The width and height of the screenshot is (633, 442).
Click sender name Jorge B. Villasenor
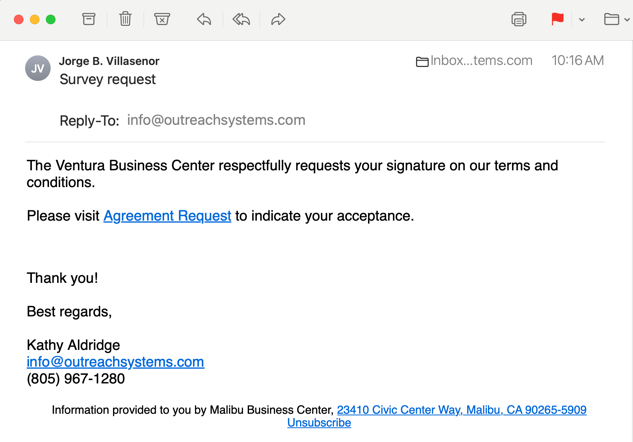109,61
